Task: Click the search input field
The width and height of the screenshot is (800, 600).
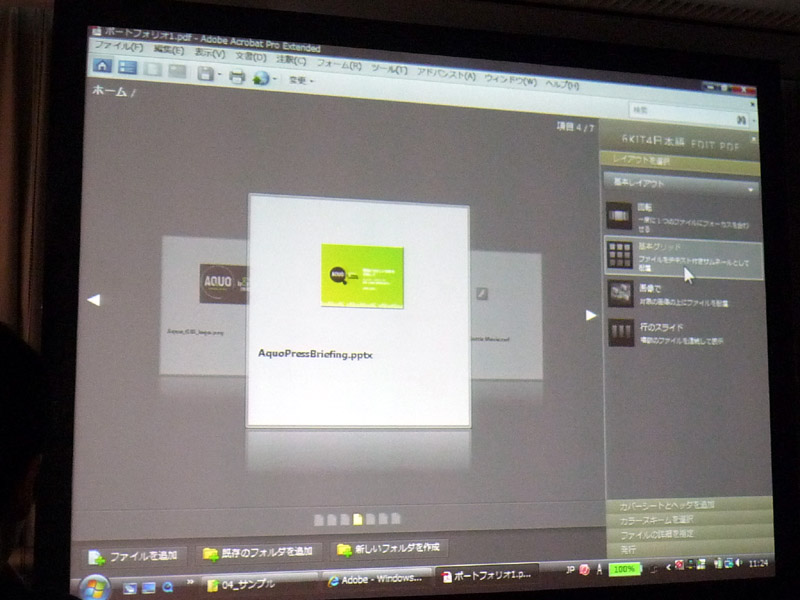Action: click(x=681, y=113)
